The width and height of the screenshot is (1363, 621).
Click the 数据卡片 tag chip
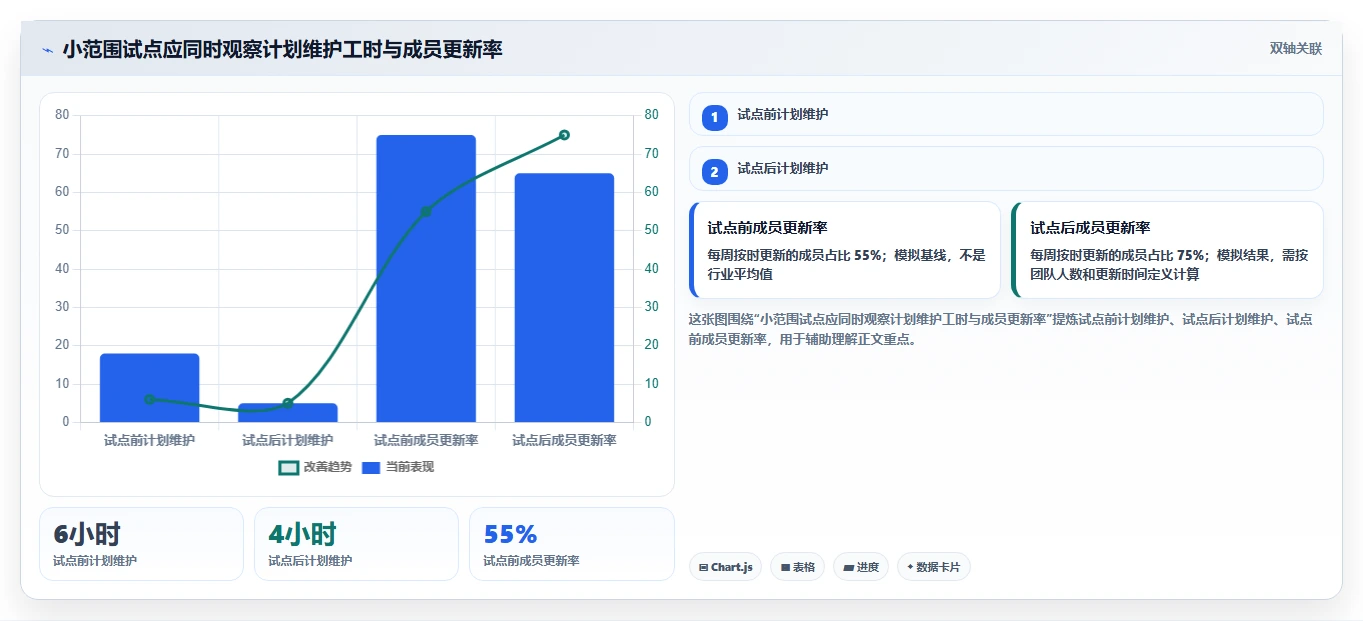(x=934, y=567)
